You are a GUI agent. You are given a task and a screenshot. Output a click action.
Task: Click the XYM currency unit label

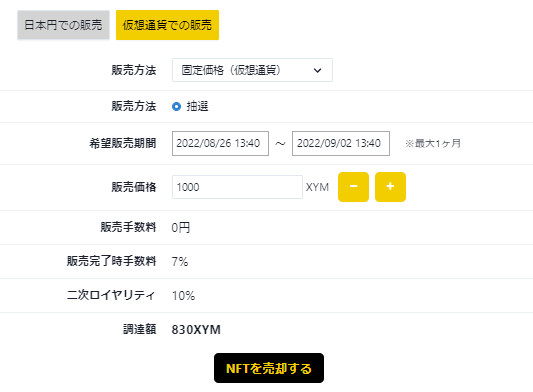click(x=317, y=187)
